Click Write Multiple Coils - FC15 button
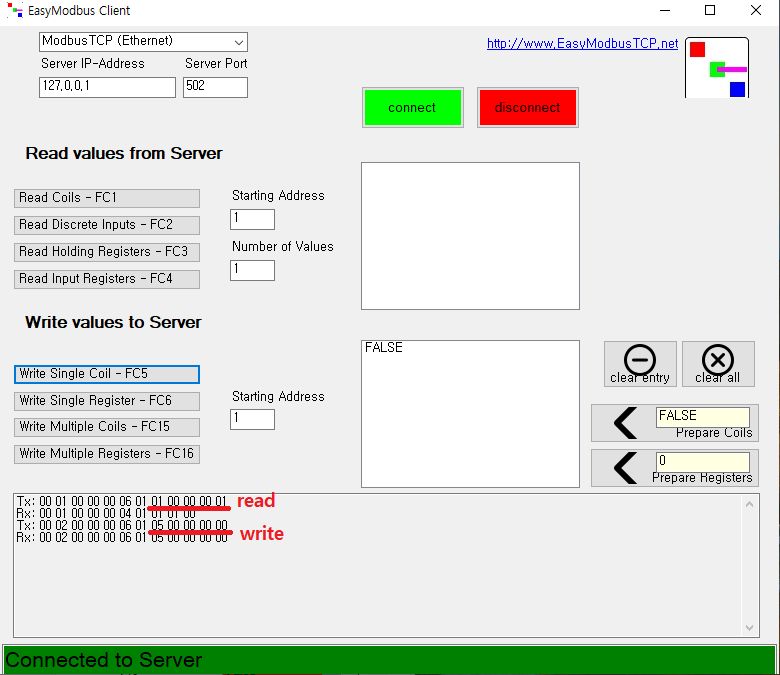Image resolution: width=780 pixels, height=675 pixels. point(107,427)
